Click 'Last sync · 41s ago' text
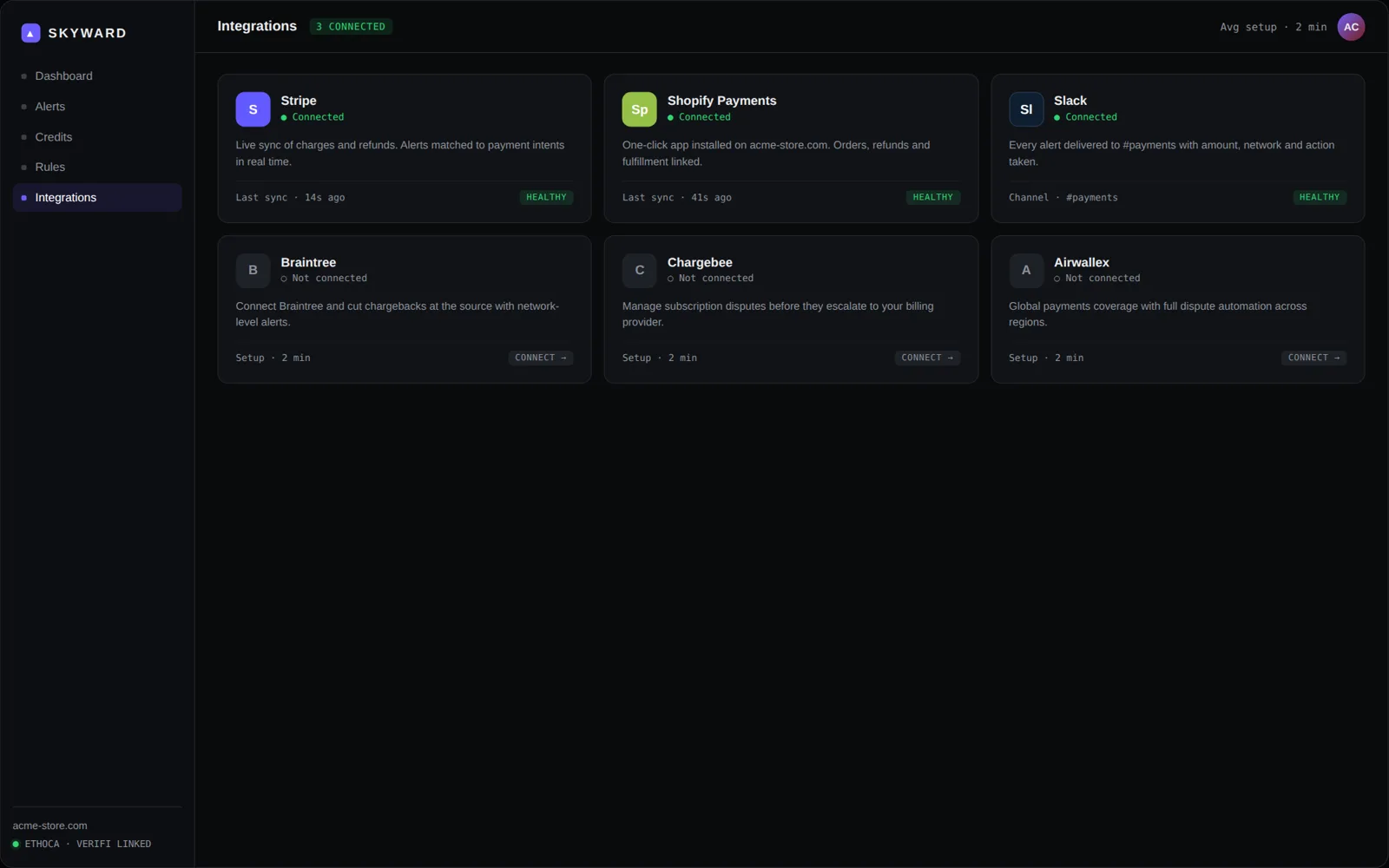 [x=676, y=198]
